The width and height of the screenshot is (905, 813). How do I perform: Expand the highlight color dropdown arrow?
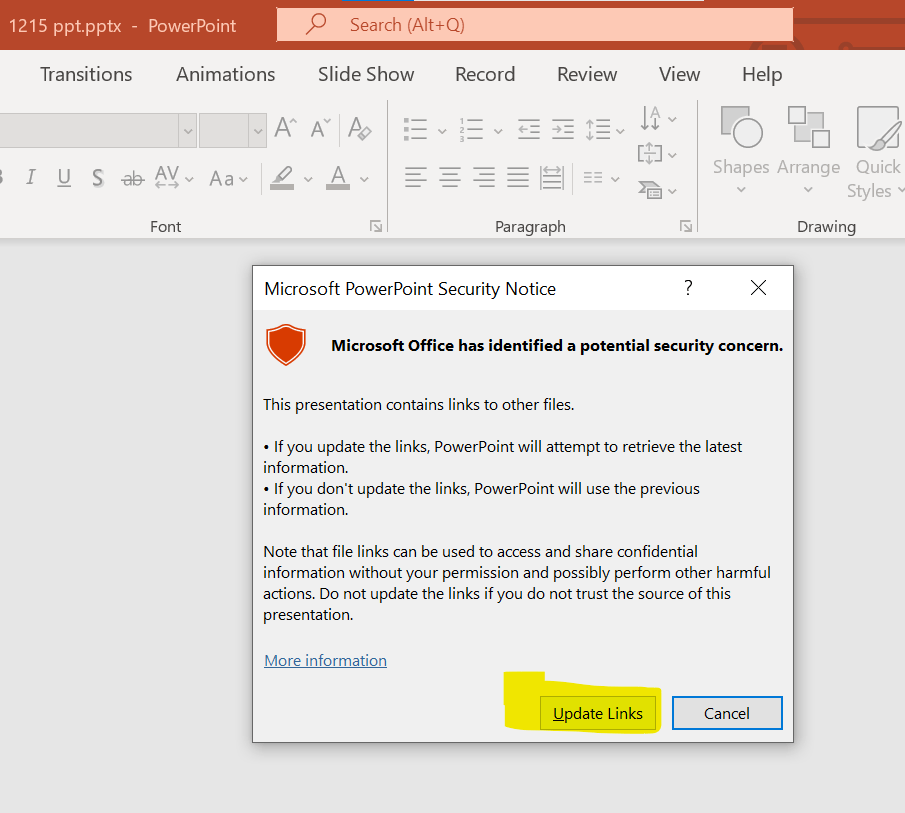pos(308,179)
